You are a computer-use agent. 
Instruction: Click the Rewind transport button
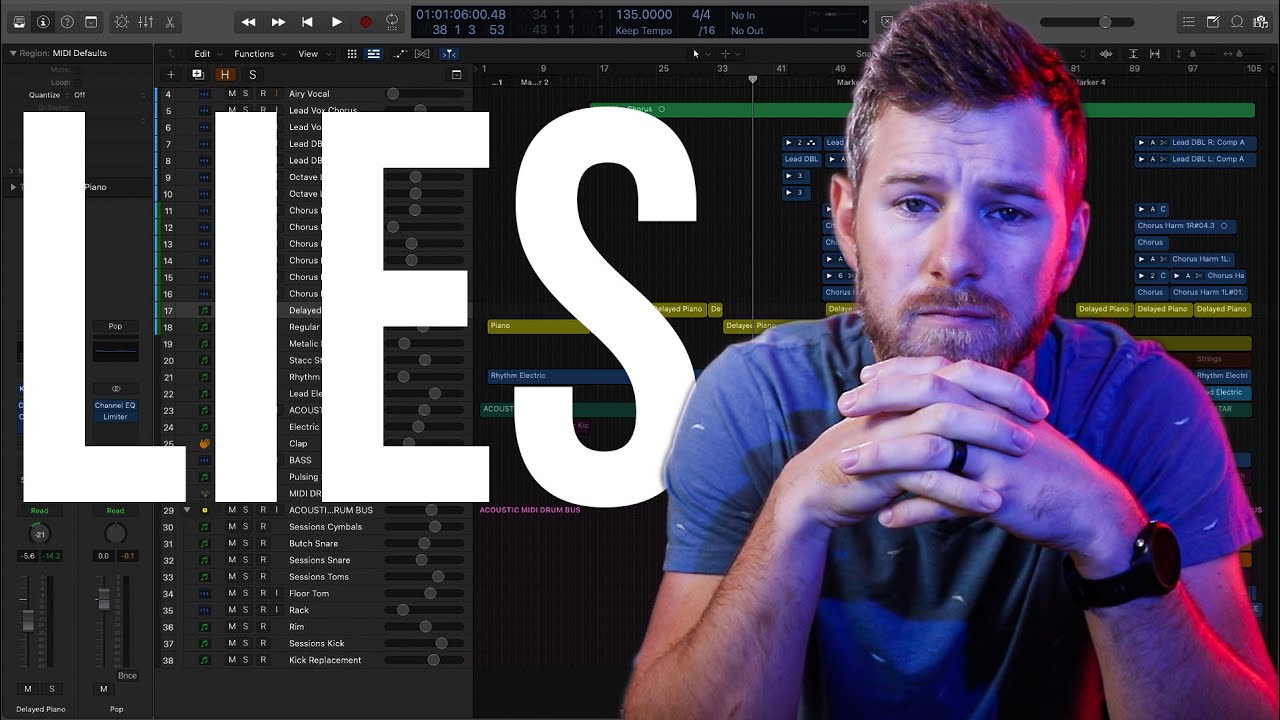click(x=249, y=21)
